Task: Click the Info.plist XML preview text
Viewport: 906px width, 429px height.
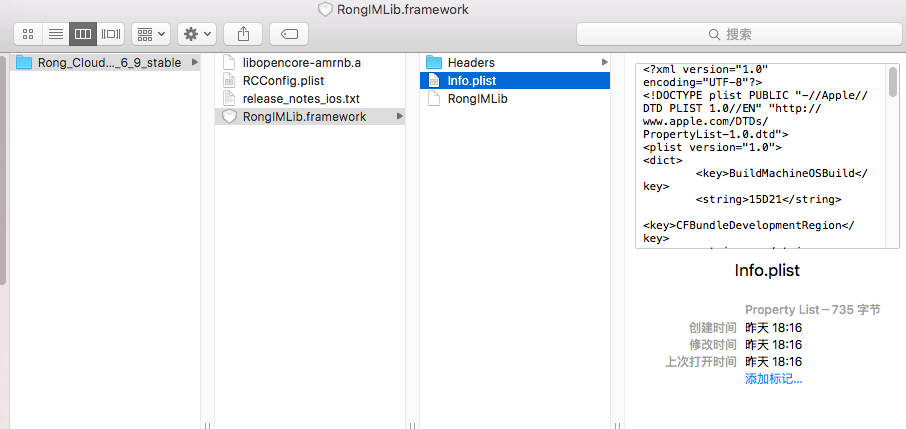Action: pos(762,156)
